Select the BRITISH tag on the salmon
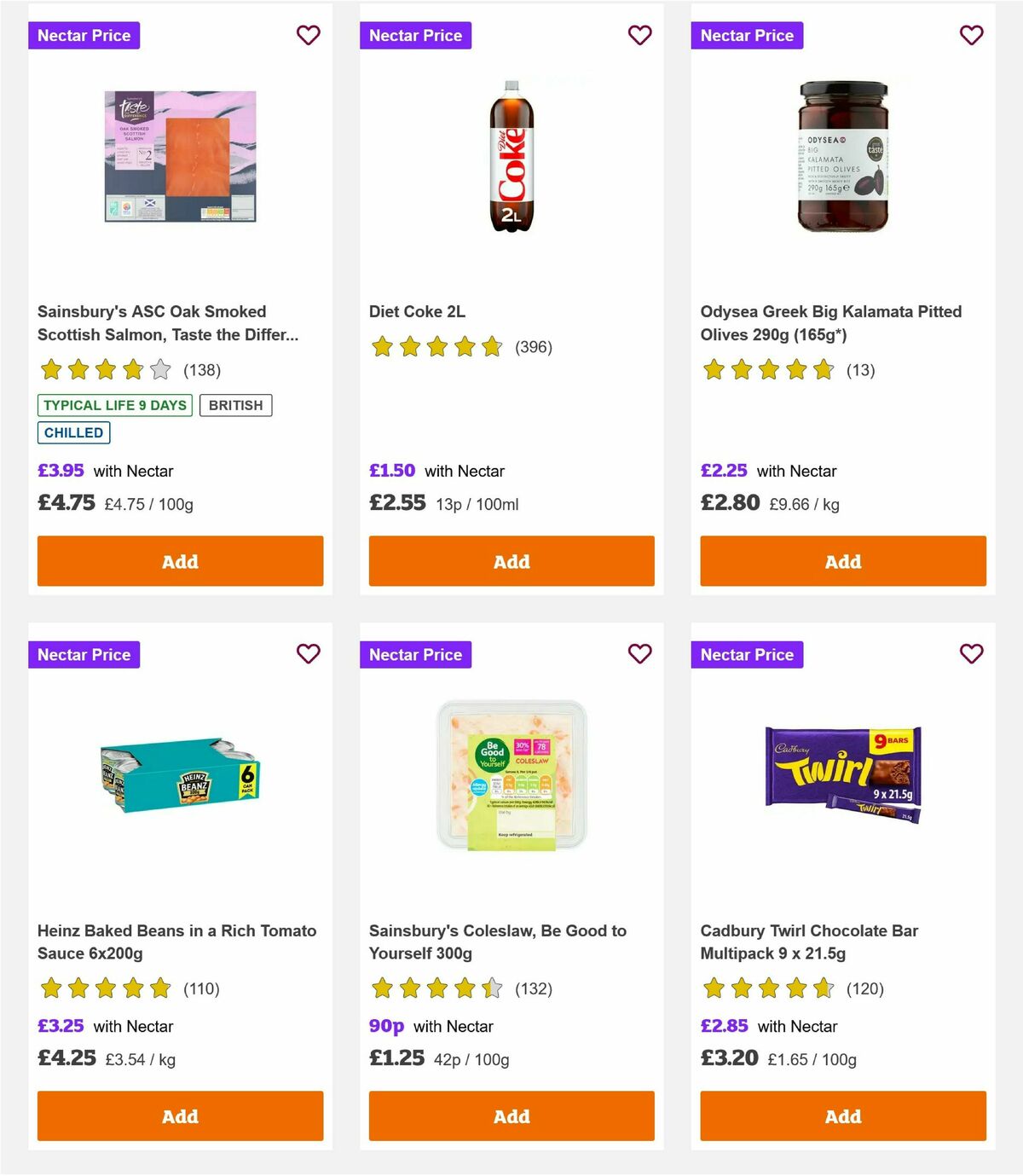 pyautogui.click(x=236, y=405)
